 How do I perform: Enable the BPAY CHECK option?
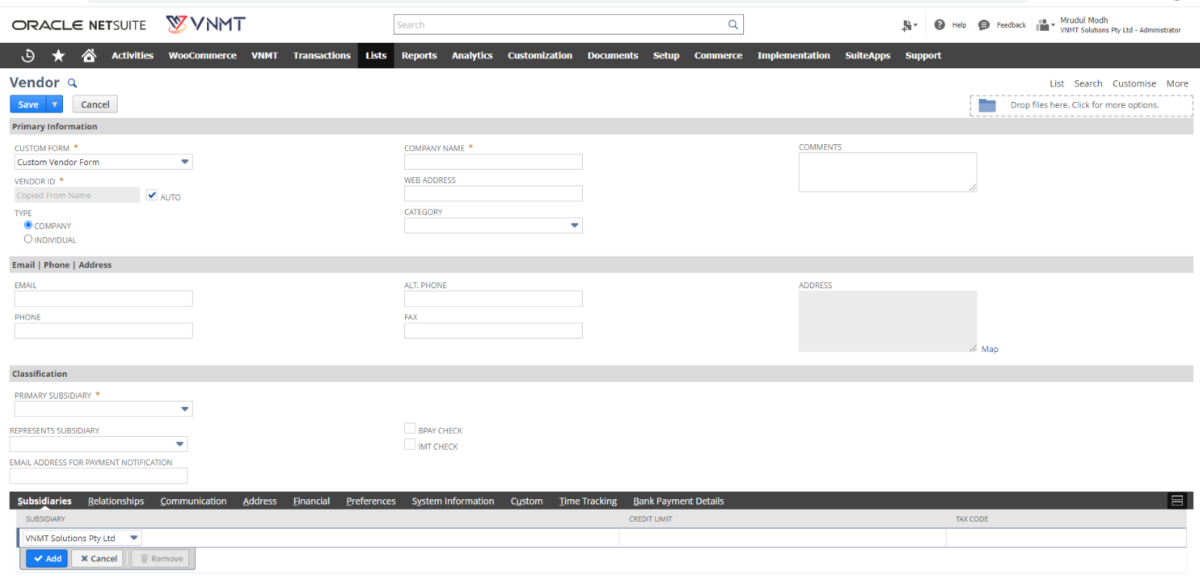(x=409, y=427)
